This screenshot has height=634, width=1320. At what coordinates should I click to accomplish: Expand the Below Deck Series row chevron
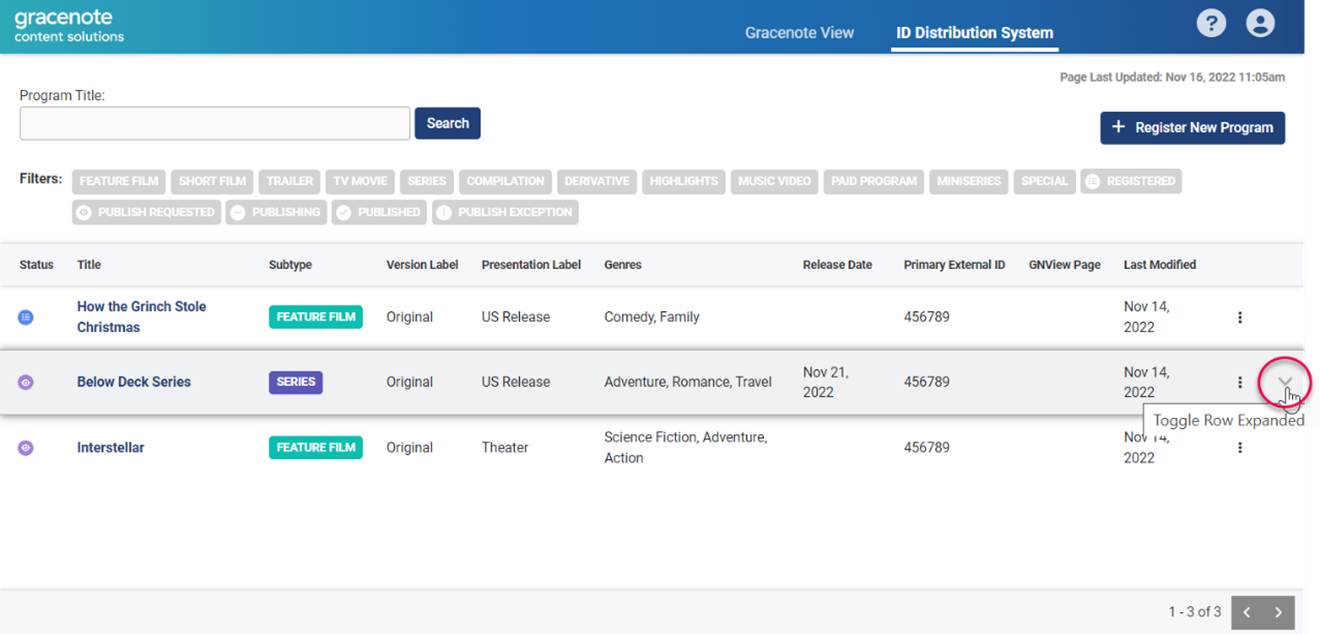tap(1285, 381)
